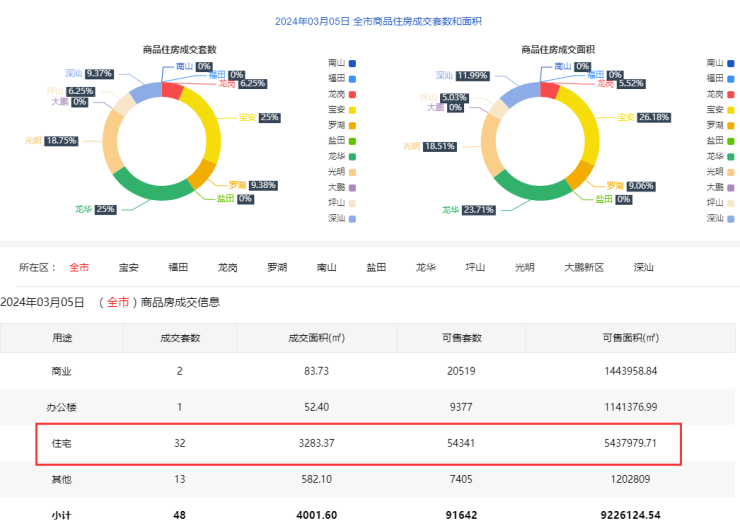The image size is (740, 528).
Task: Click the 龙华 23.71% slice in right donut
Action: (x=525, y=184)
